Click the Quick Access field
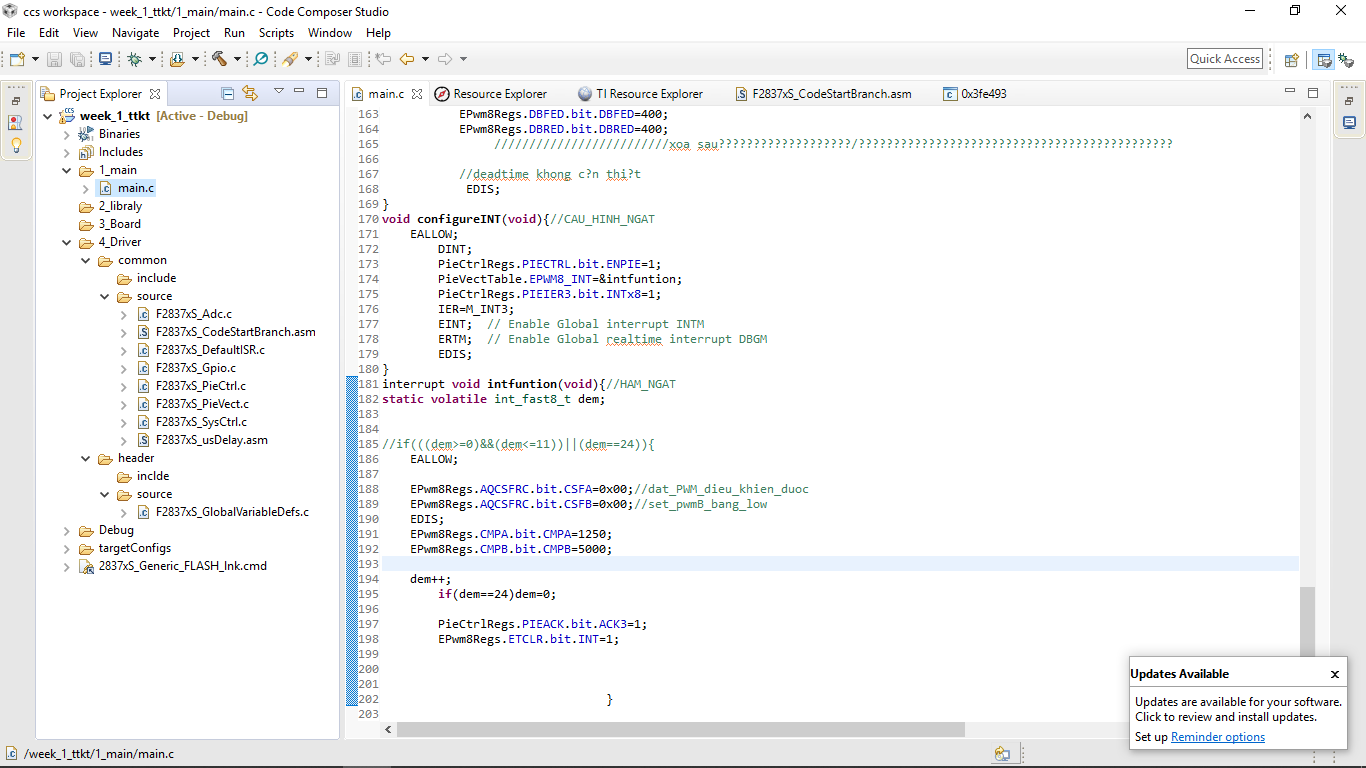 point(1225,59)
